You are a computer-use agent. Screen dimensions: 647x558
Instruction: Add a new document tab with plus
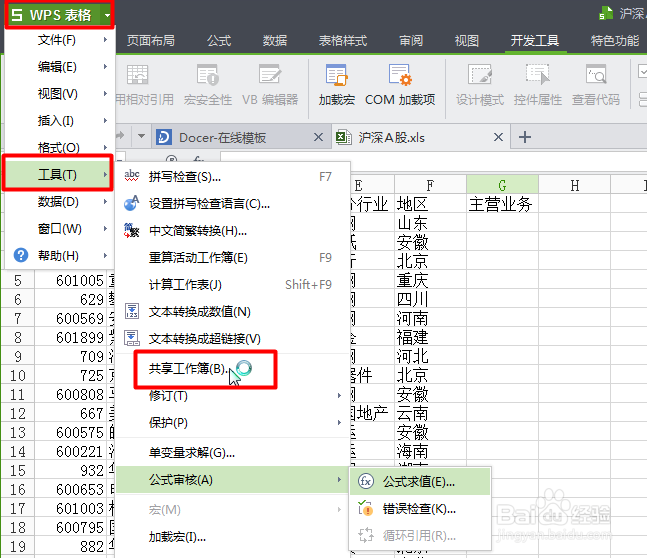(x=525, y=137)
